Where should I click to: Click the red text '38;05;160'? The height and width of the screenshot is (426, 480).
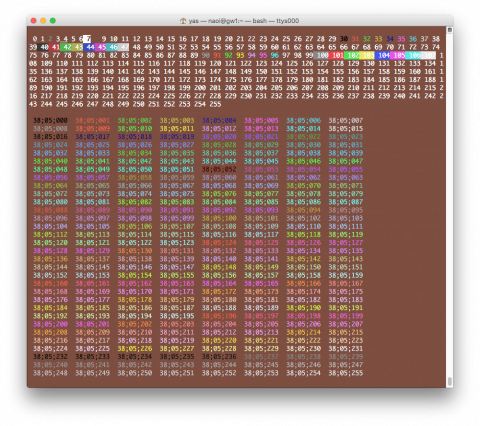point(50,283)
